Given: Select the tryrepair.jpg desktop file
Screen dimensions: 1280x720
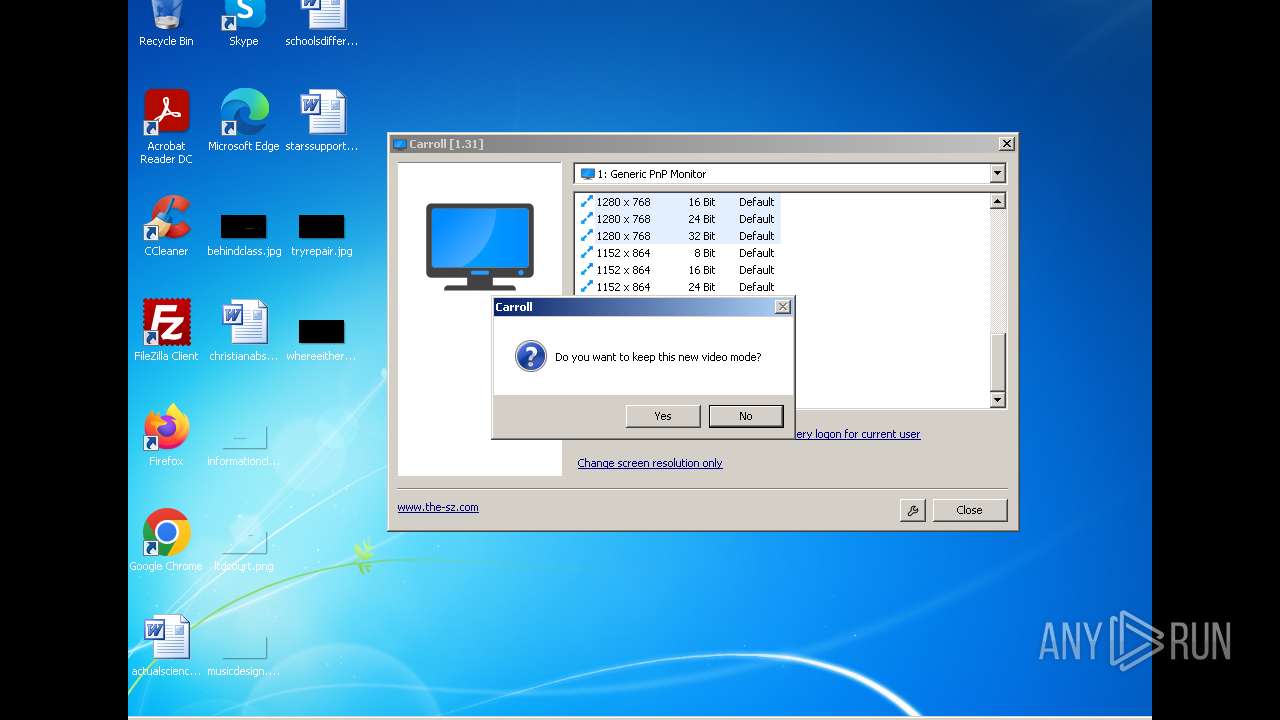Looking at the screenshot, I should click(322, 235).
